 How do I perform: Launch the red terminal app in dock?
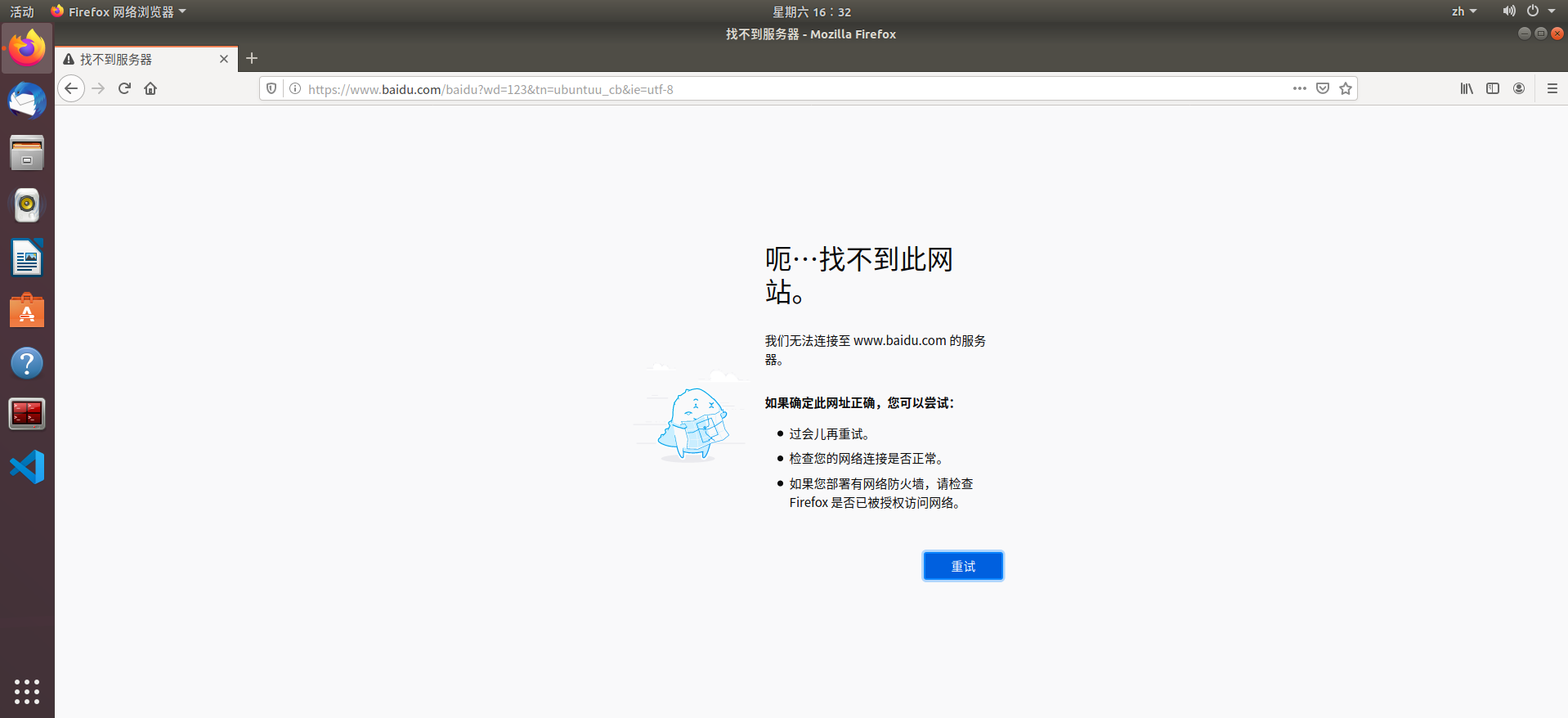coord(27,415)
